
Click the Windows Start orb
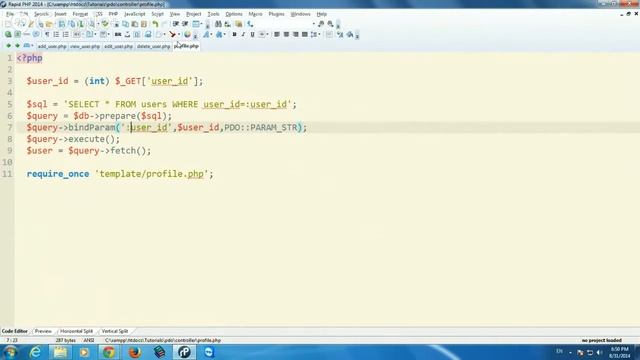pyautogui.click(x=10, y=352)
